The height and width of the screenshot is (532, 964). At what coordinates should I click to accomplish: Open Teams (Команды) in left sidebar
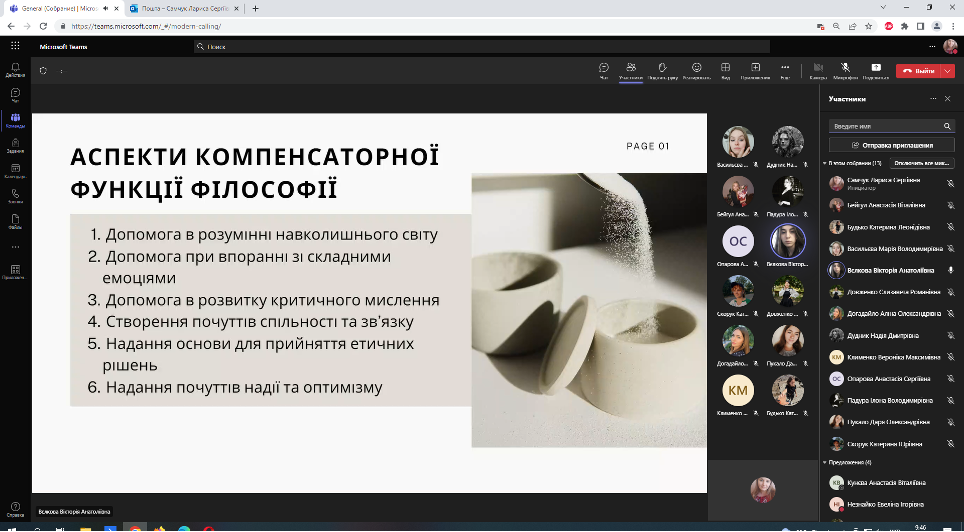pyautogui.click(x=15, y=121)
